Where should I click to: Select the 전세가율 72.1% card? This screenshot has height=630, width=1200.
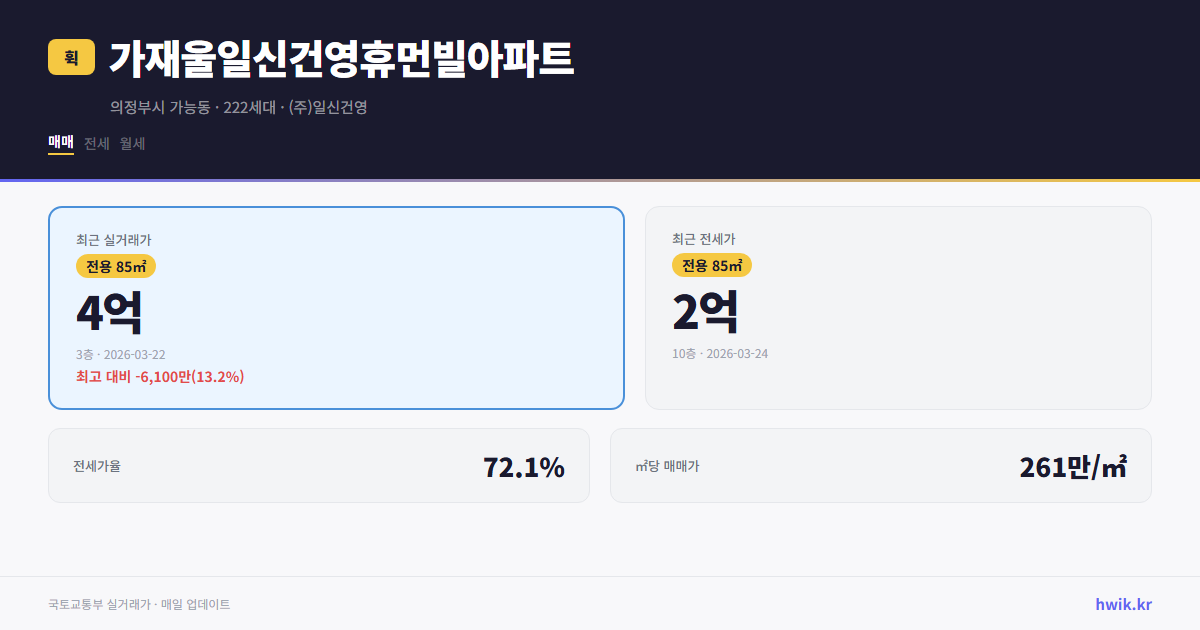(319, 465)
